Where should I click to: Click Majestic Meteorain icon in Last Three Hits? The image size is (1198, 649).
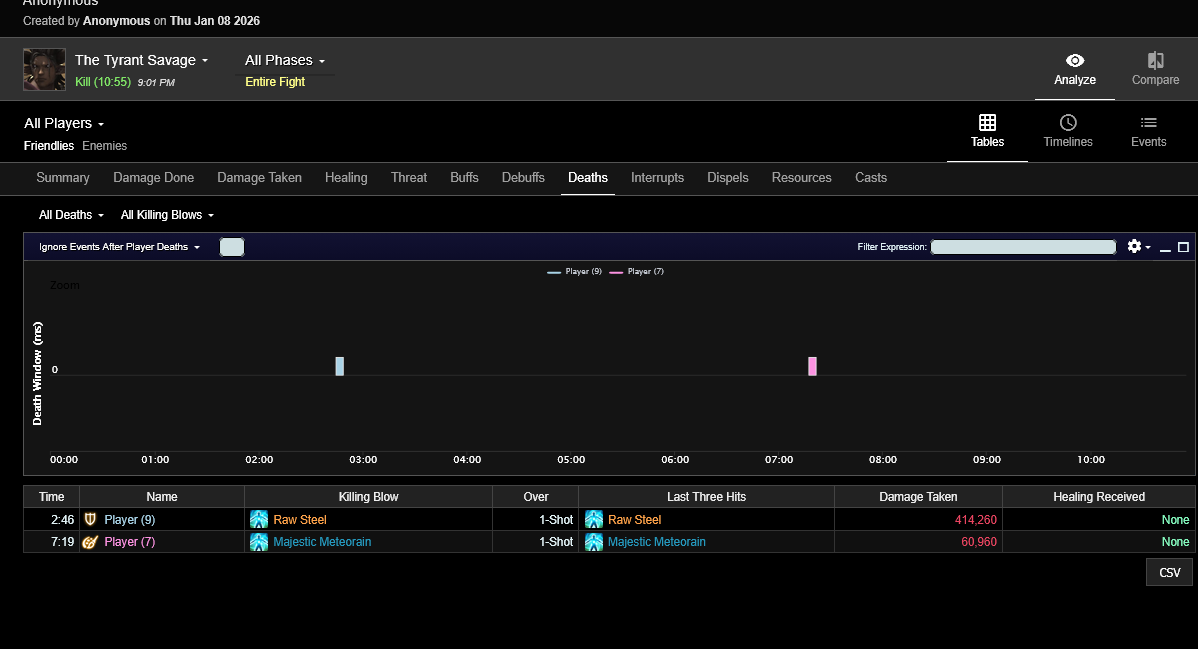coord(594,542)
